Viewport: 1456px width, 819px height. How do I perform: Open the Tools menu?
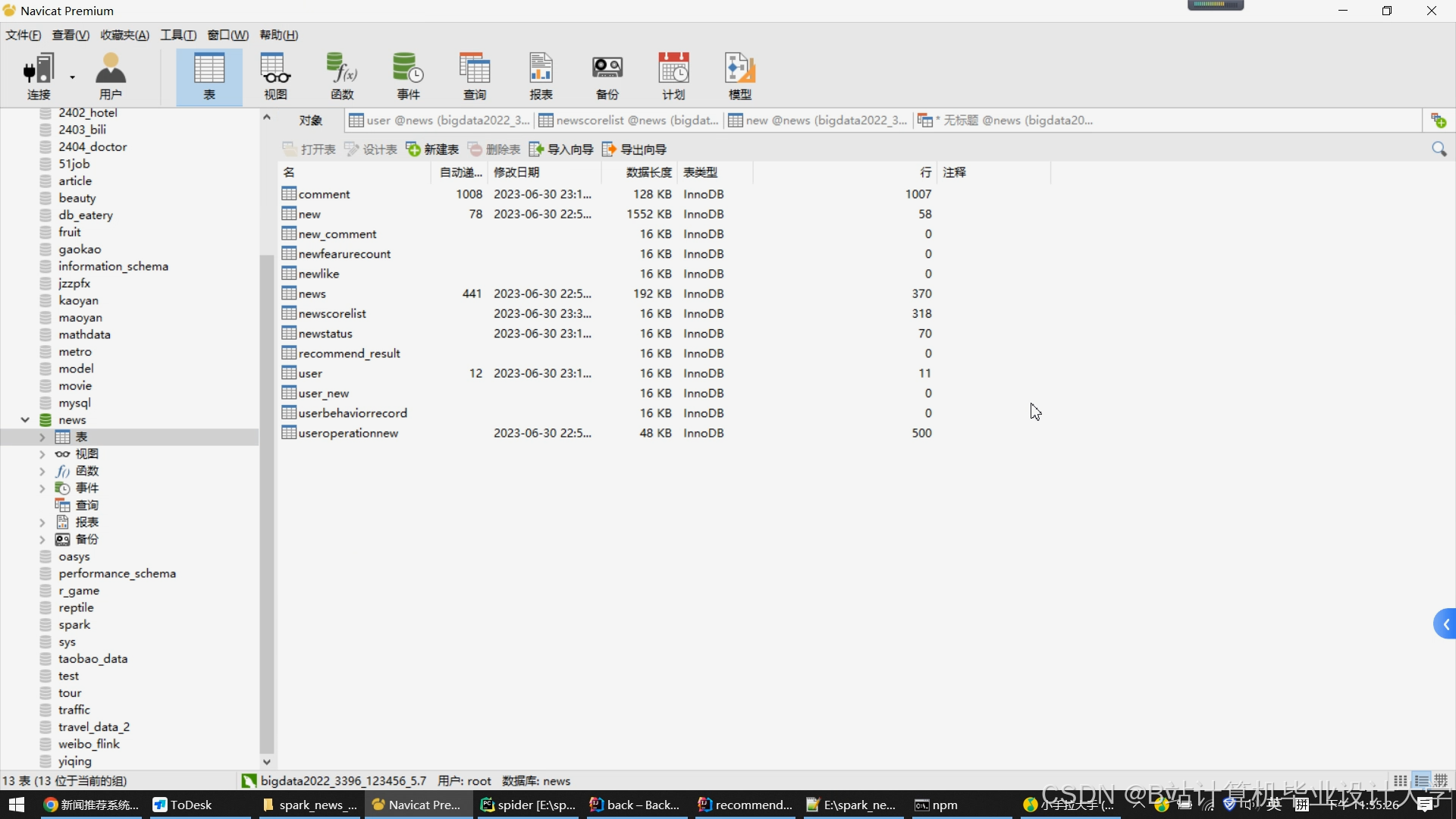pos(177,35)
